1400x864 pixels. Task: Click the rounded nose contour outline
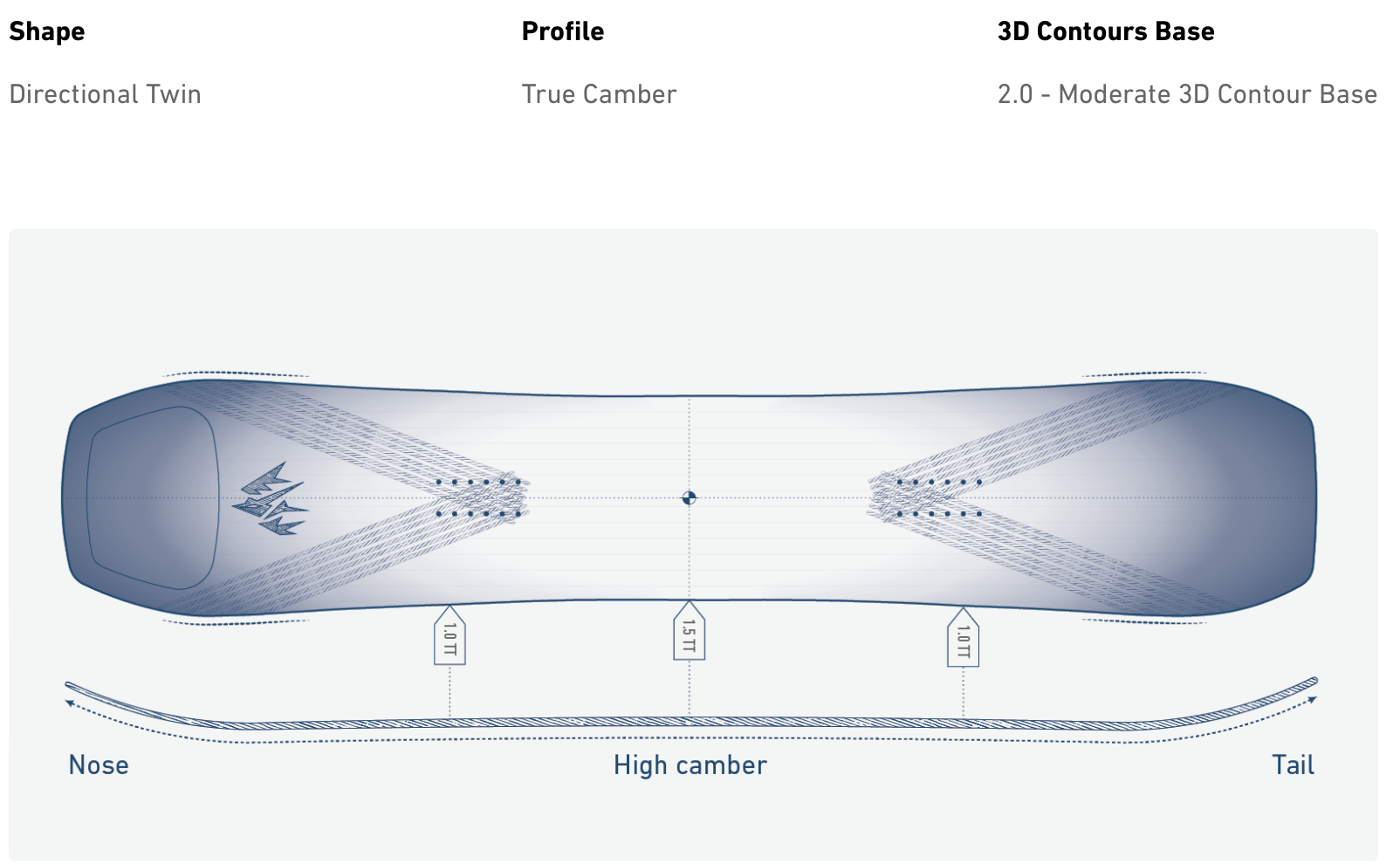[153, 497]
